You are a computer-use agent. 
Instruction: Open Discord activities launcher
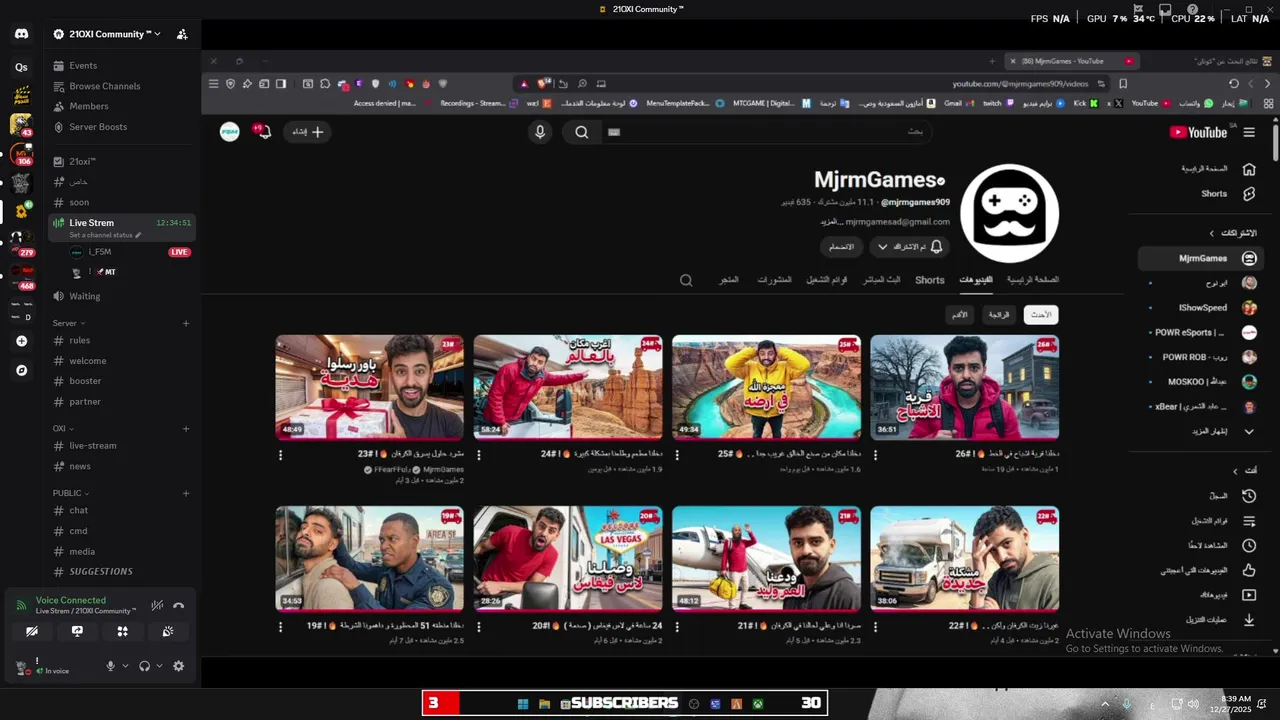point(122,631)
